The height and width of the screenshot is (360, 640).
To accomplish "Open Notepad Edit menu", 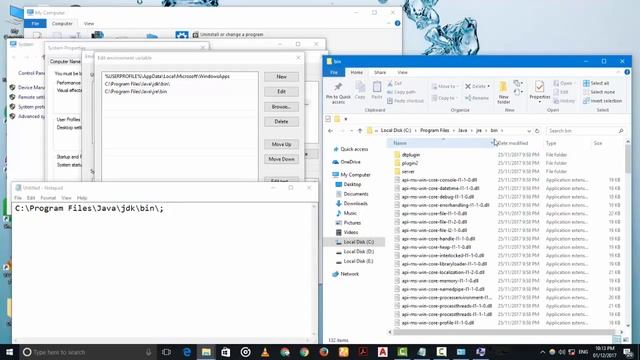I will pyautogui.click(x=31, y=198).
